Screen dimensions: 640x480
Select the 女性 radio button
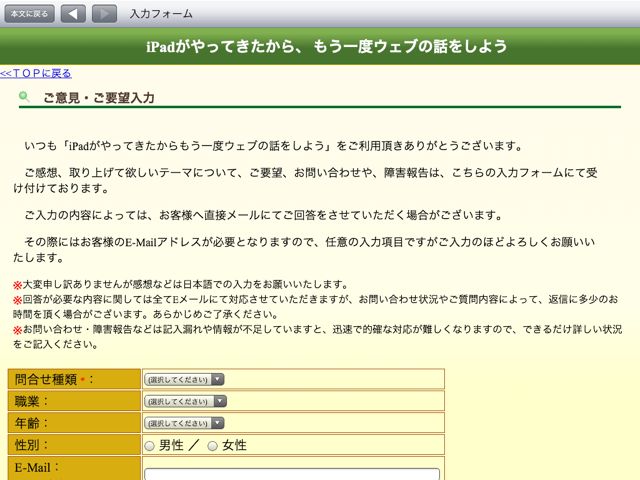(x=212, y=446)
